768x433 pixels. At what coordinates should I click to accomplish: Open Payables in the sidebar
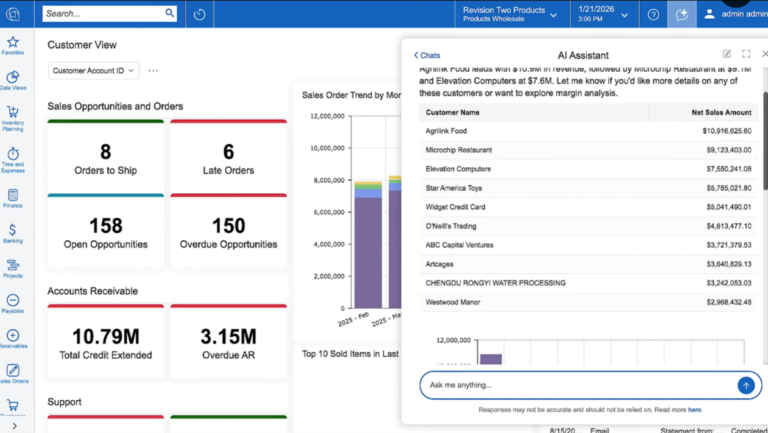point(13,304)
